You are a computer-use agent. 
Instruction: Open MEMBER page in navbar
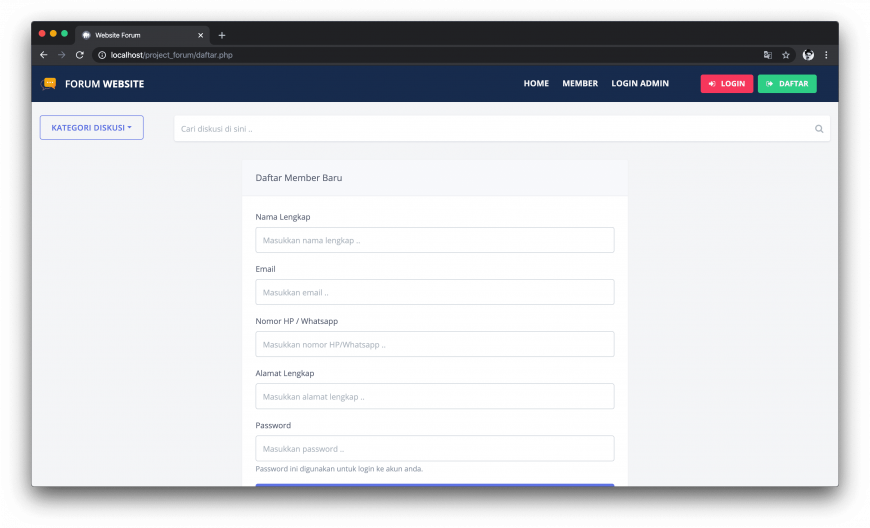[x=580, y=83]
